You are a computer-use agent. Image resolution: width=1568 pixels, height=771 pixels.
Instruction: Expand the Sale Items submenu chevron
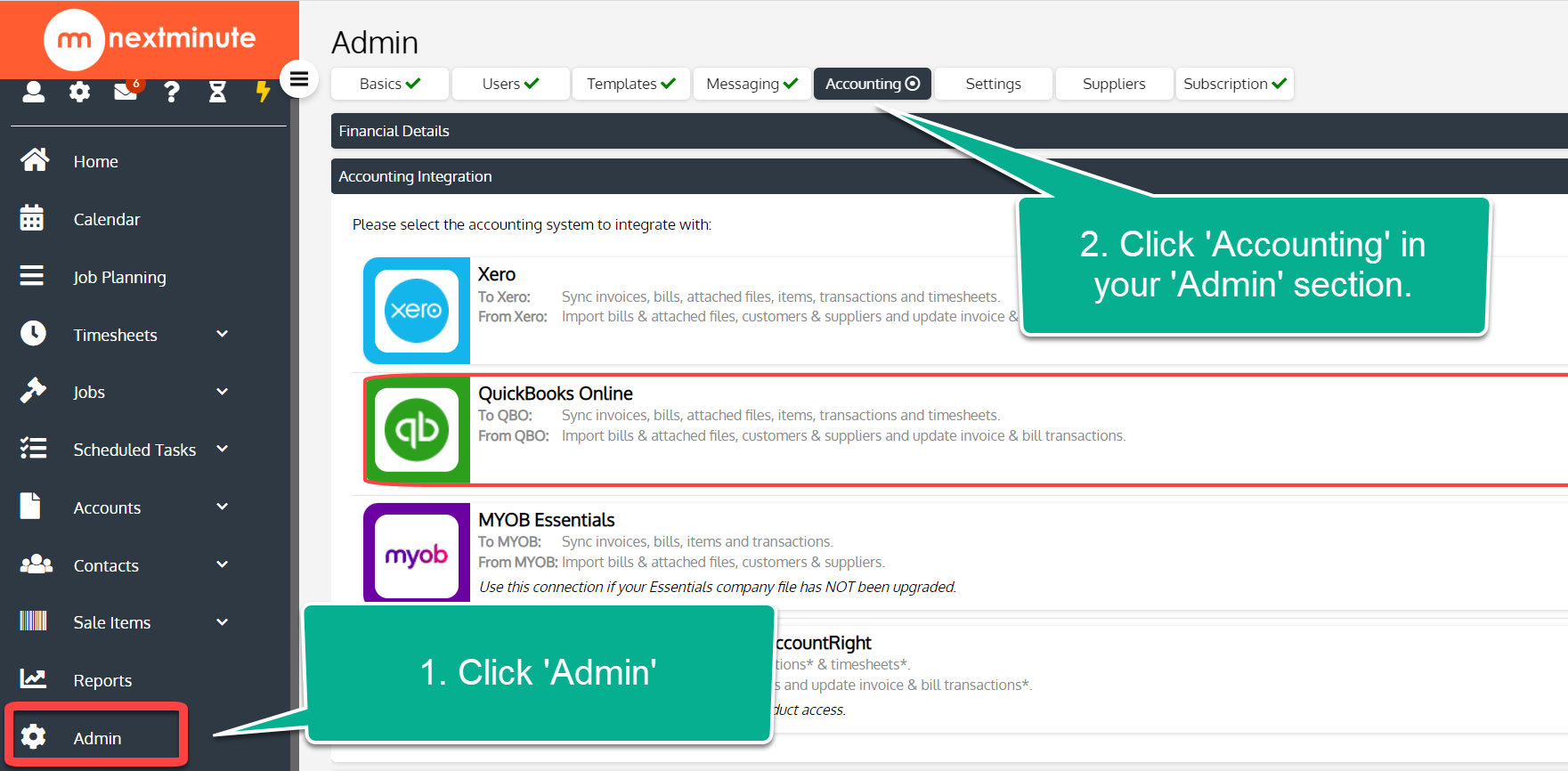(223, 622)
